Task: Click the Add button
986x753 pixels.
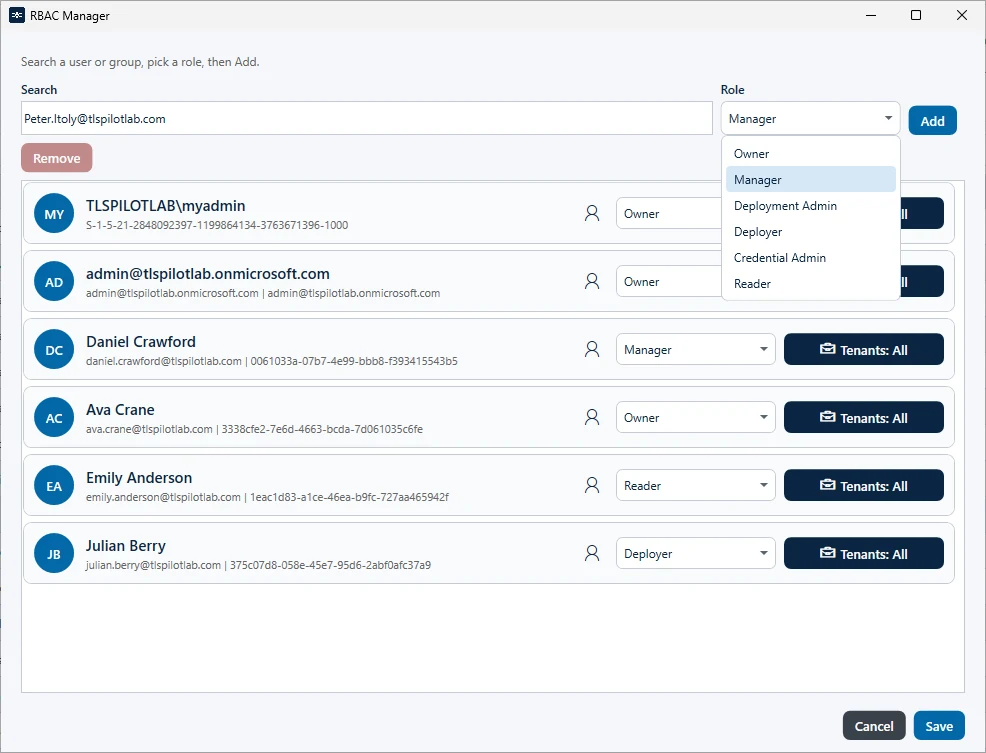Action: pos(932,120)
